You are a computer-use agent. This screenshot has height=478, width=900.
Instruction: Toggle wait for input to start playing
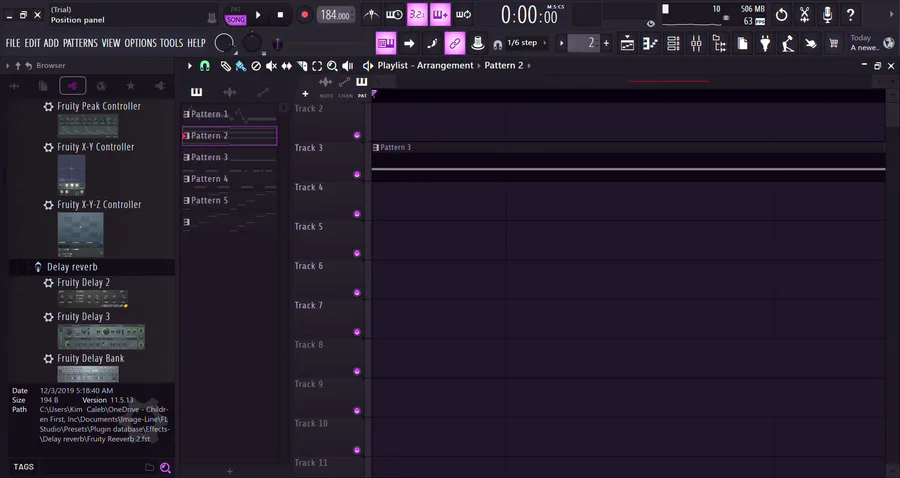(x=394, y=15)
